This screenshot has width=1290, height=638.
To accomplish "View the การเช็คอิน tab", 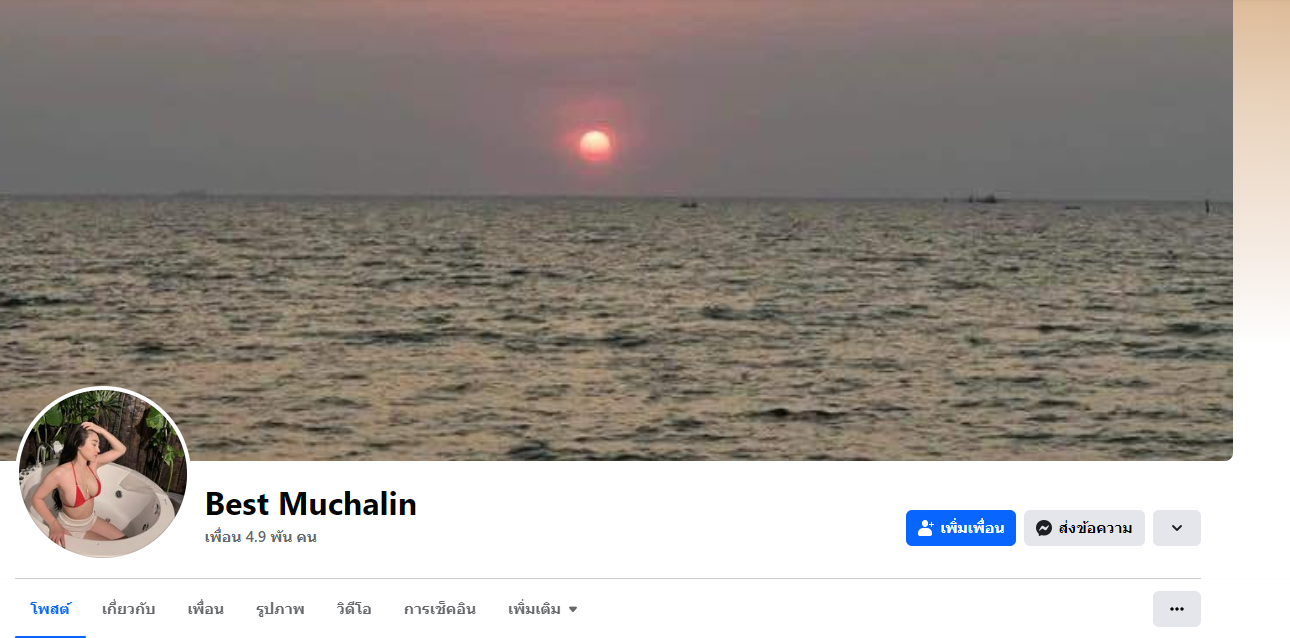I will click(x=440, y=609).
